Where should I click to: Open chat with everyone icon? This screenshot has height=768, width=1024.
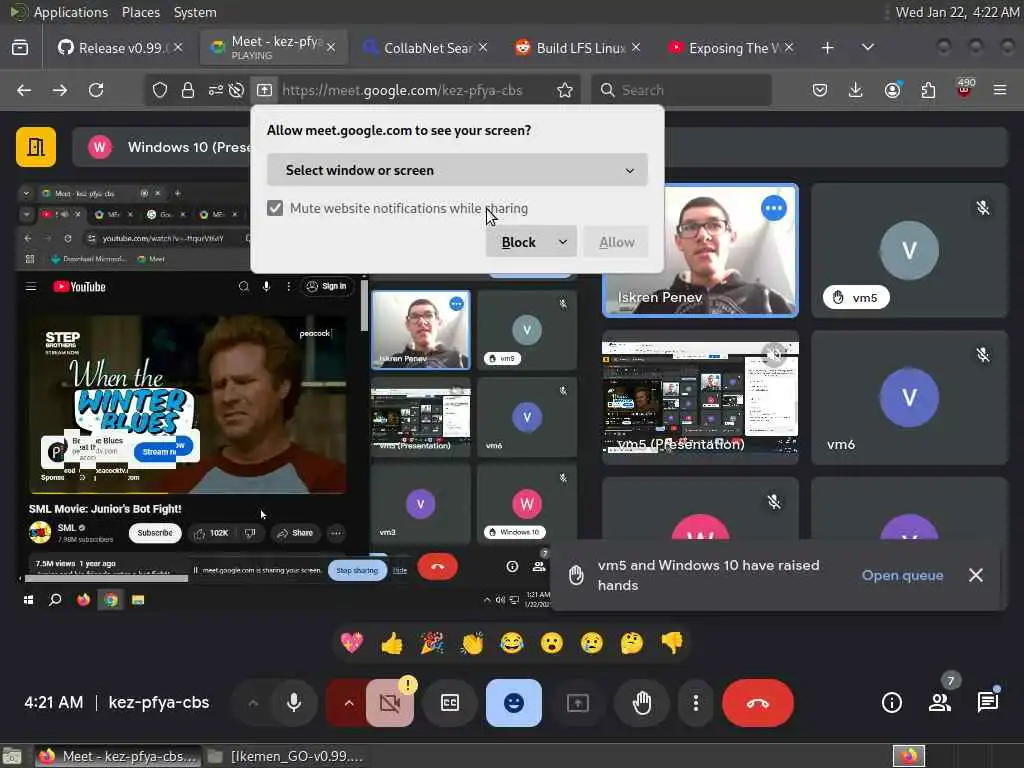[x=987, y=703]
